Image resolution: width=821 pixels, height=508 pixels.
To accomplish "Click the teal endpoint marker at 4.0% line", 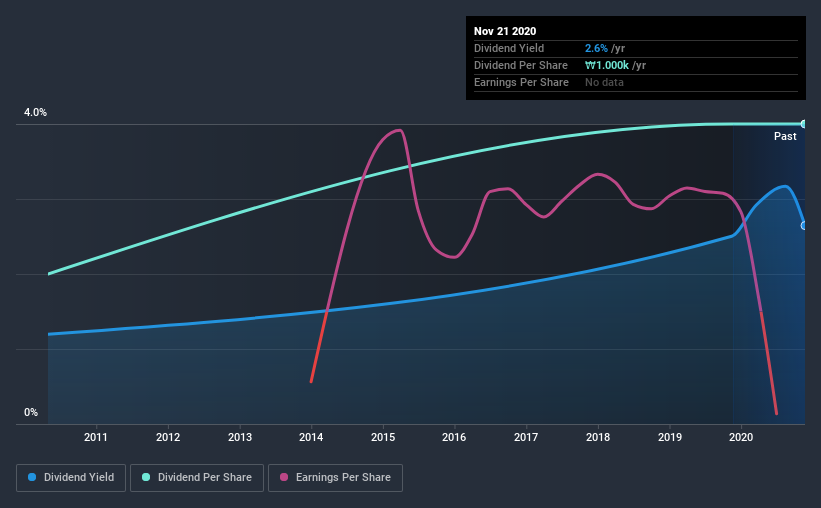I will 803,124.
